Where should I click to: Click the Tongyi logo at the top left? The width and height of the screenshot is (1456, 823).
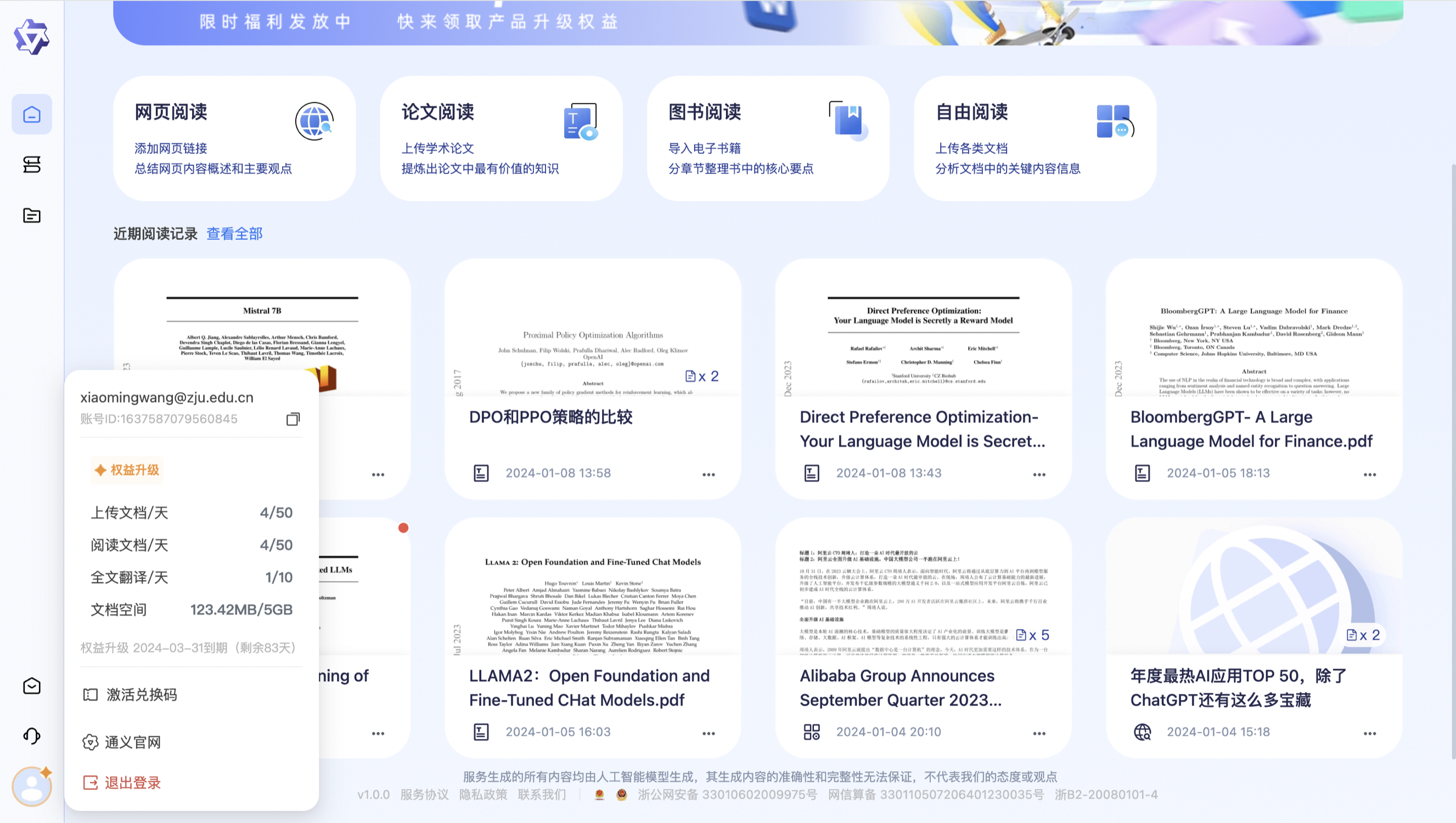click(32, 37)
